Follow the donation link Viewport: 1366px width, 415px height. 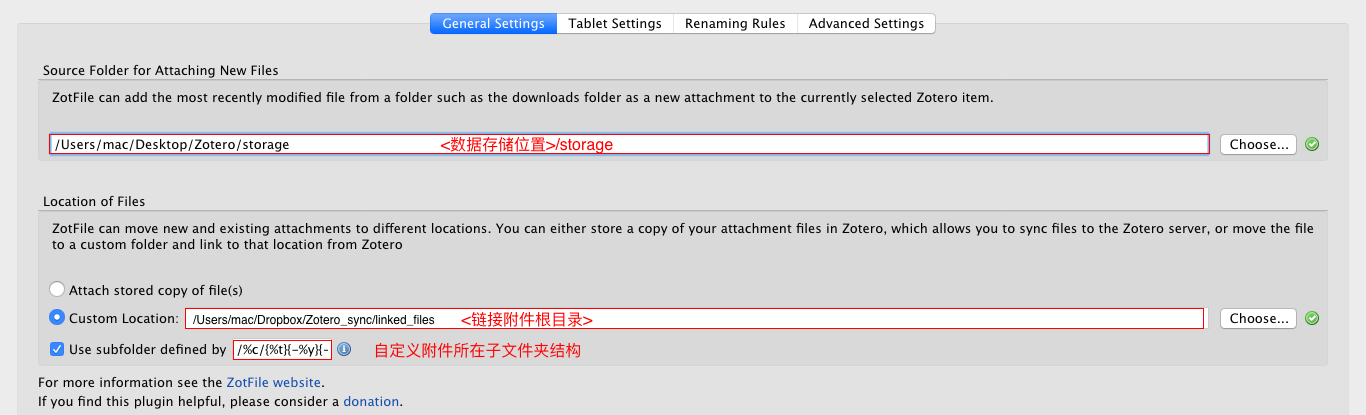coord(371,401)
